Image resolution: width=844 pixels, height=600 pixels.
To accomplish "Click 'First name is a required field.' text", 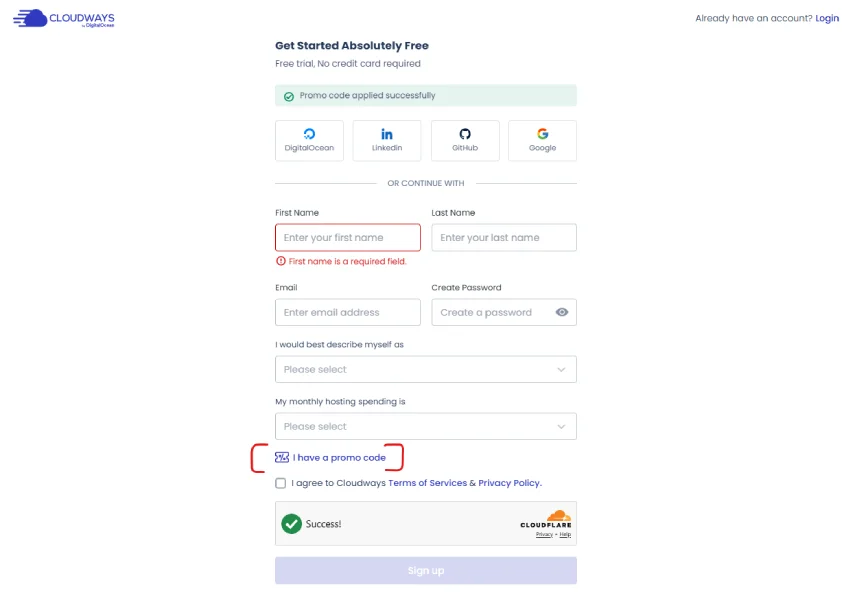I will click(347, 261).
